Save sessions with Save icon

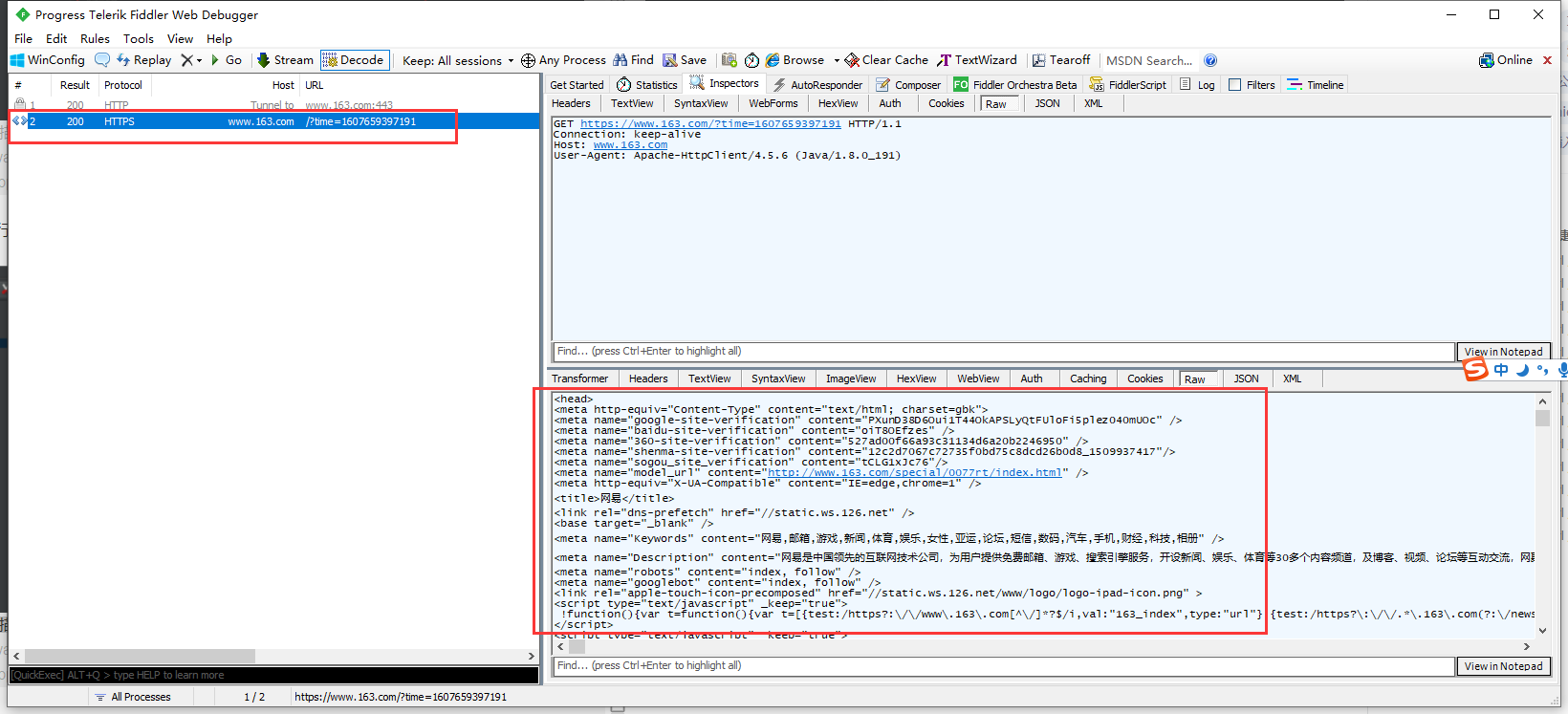click(x=685, y=60)
